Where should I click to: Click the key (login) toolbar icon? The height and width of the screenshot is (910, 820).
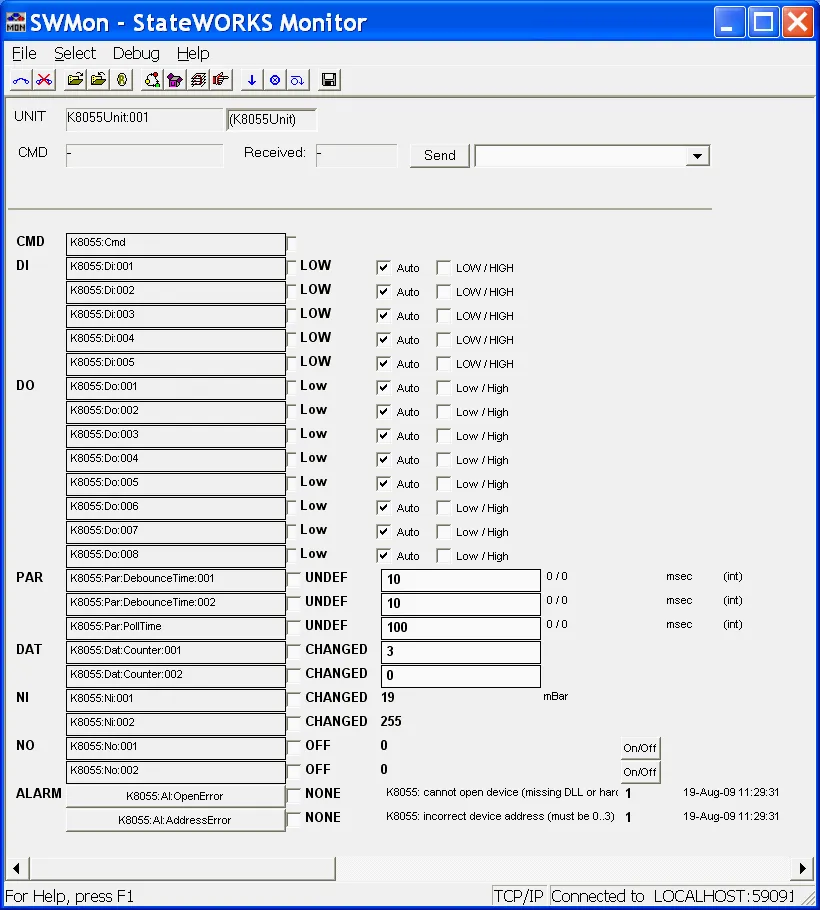[121, 80]
